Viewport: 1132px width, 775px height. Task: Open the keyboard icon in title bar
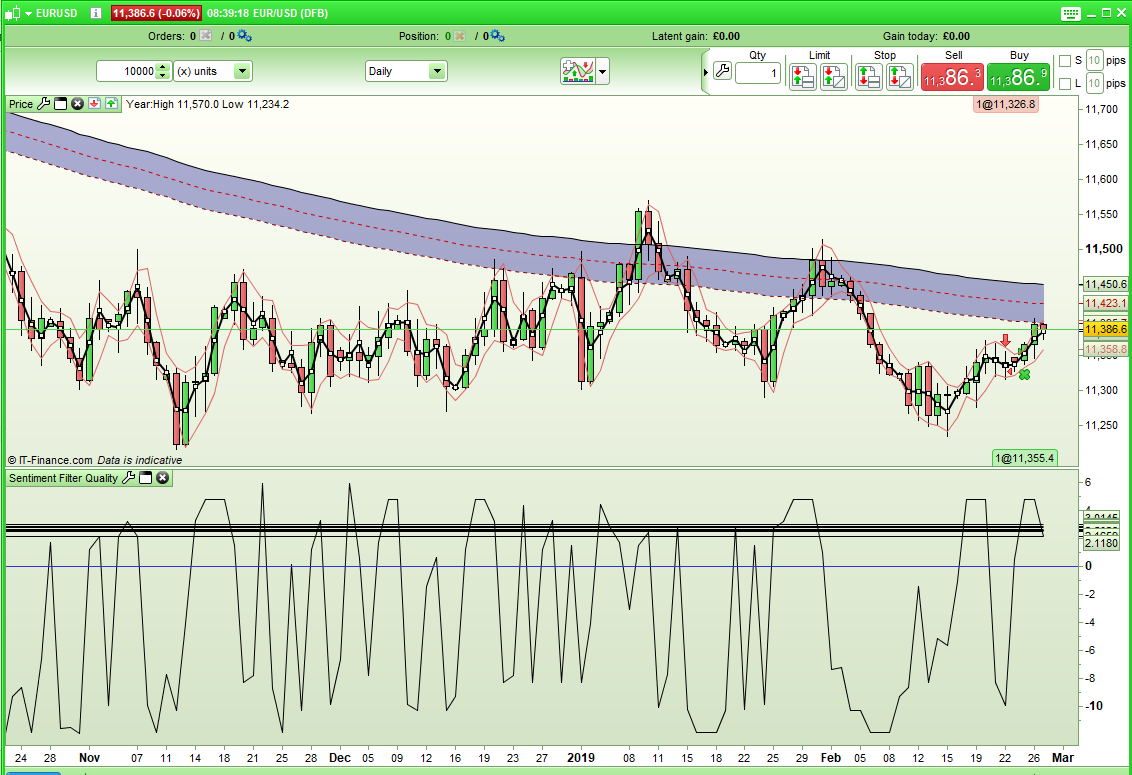pos(1071,13)
